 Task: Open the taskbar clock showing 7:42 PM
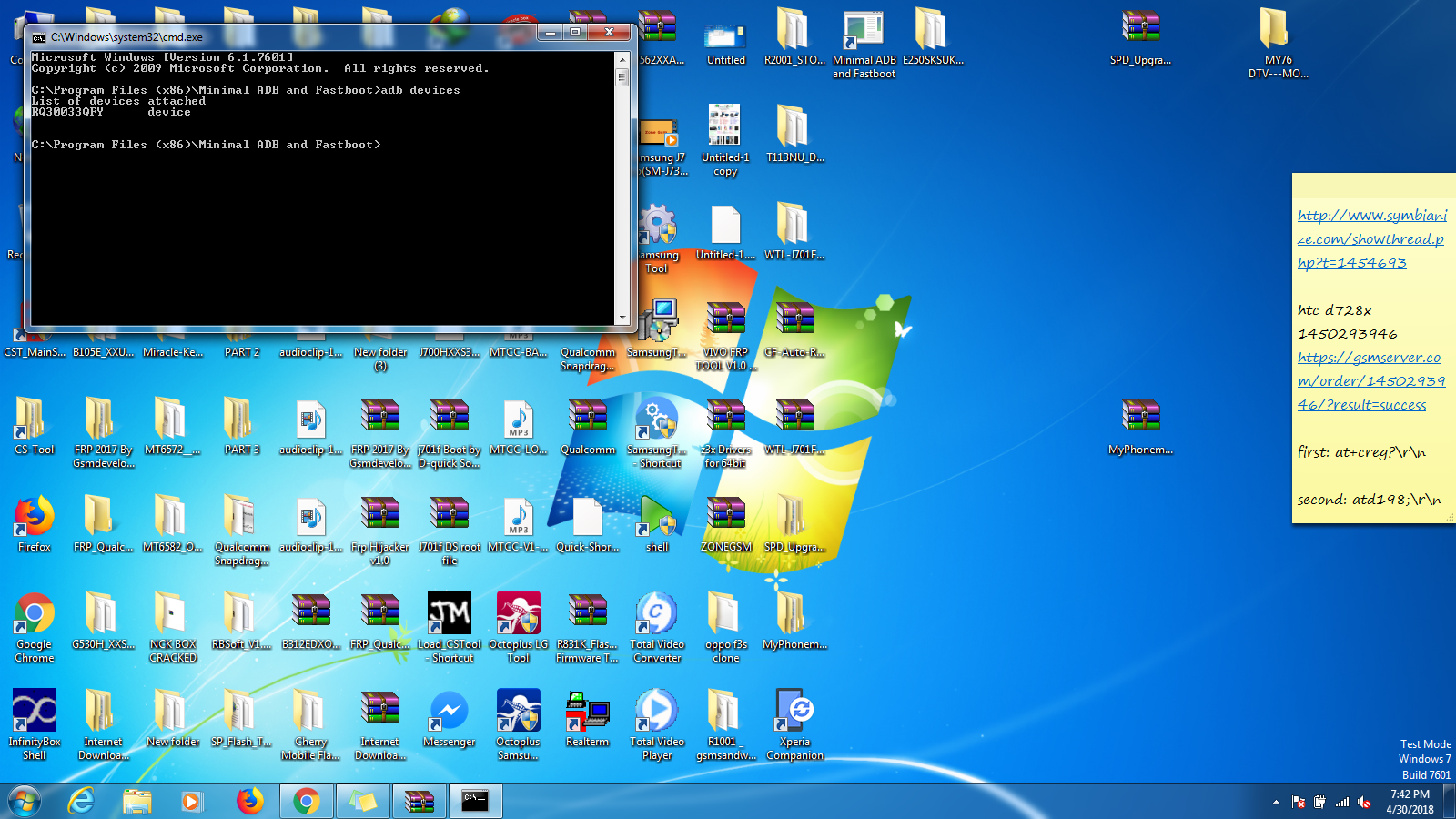1410,802
